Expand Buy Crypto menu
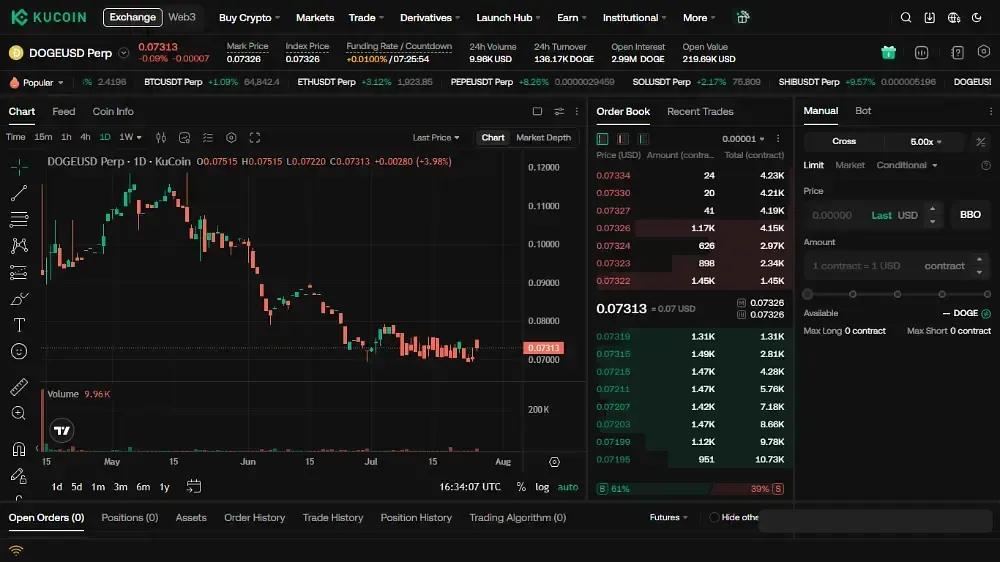Viewport: 1000px width, 562px height. coord(249,18)
